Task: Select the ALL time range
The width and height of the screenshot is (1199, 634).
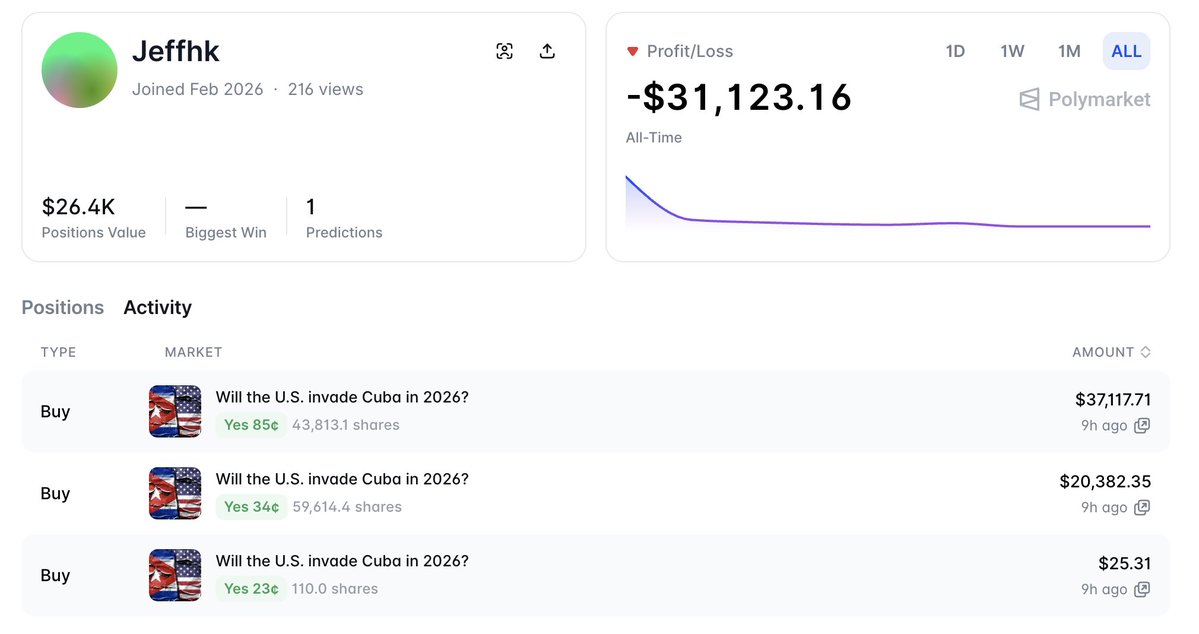Action: coord(1126,51)
